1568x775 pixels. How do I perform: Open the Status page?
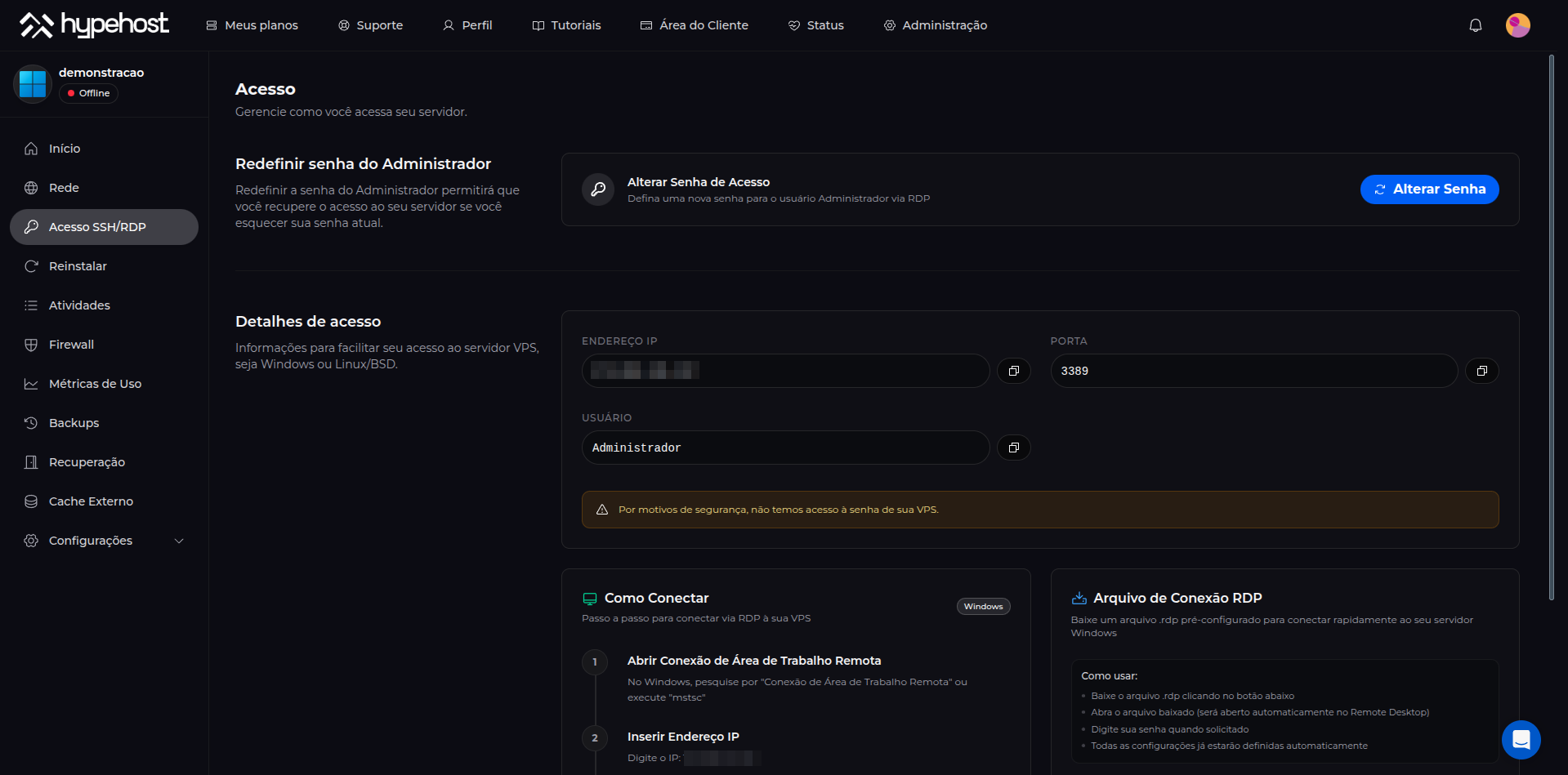[815, 25]
